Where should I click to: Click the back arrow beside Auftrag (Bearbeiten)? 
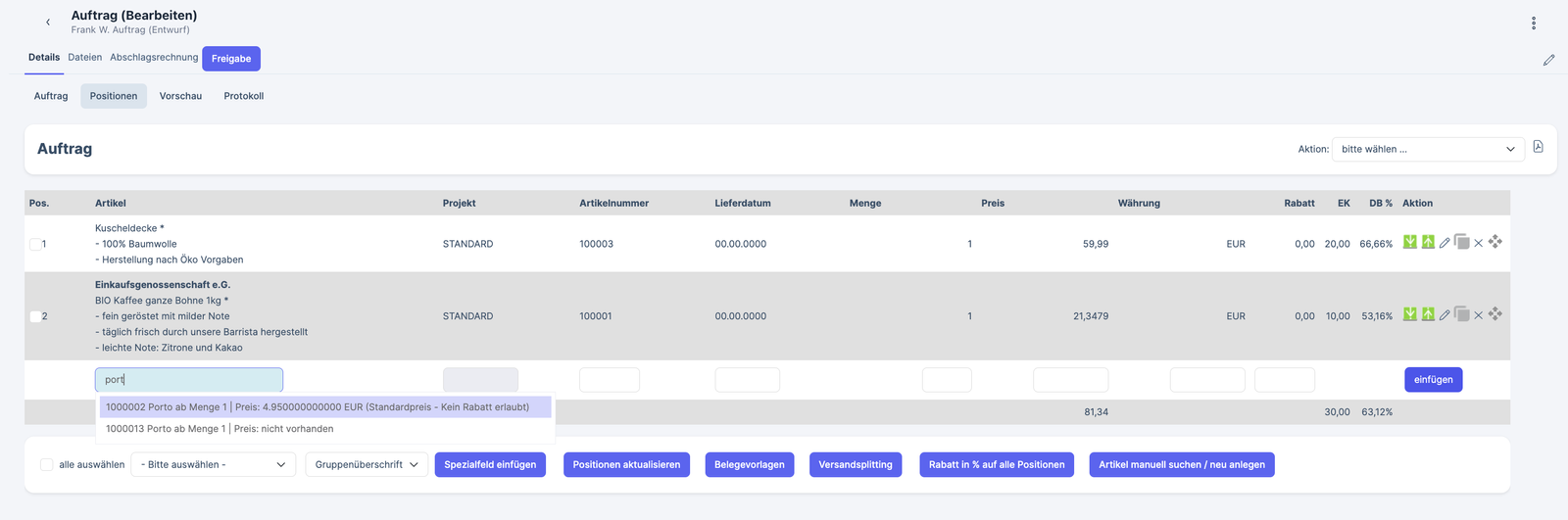[x=48, y=22]
